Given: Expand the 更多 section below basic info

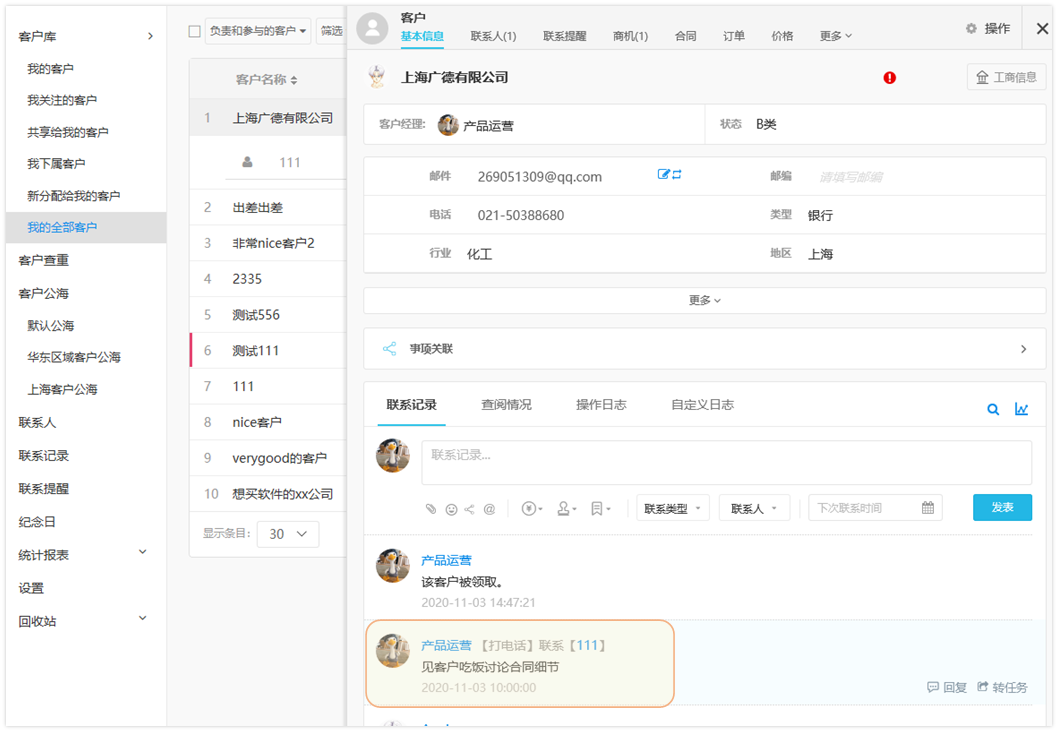Looking at the screenshot, I should pyautogui.click(x=704, y=300).
